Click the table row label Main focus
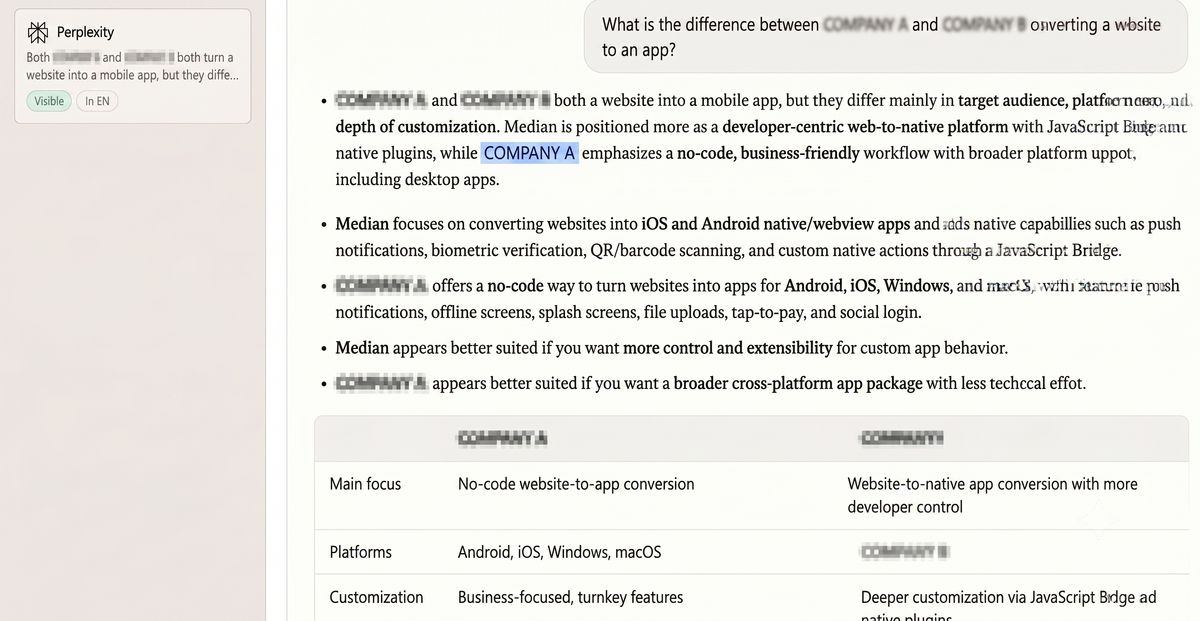 pyautogui.click(x=365, y=484)
